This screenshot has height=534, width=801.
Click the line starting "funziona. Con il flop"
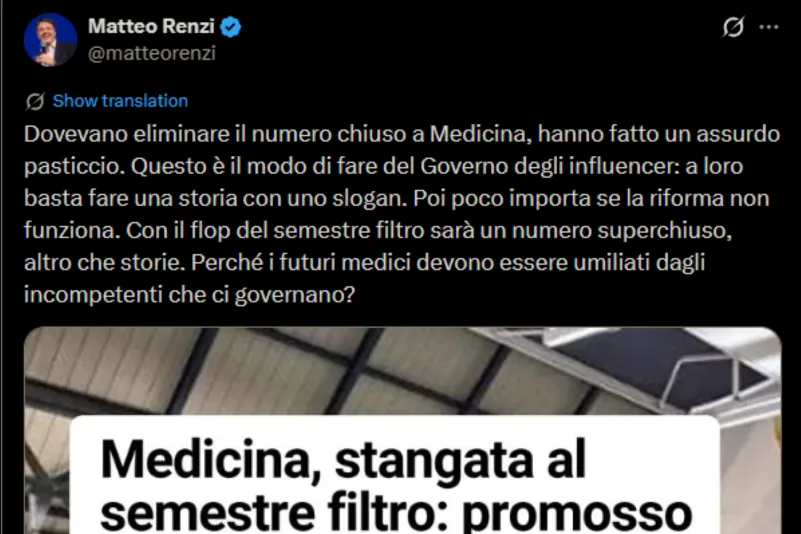click(x=378, y=230)
